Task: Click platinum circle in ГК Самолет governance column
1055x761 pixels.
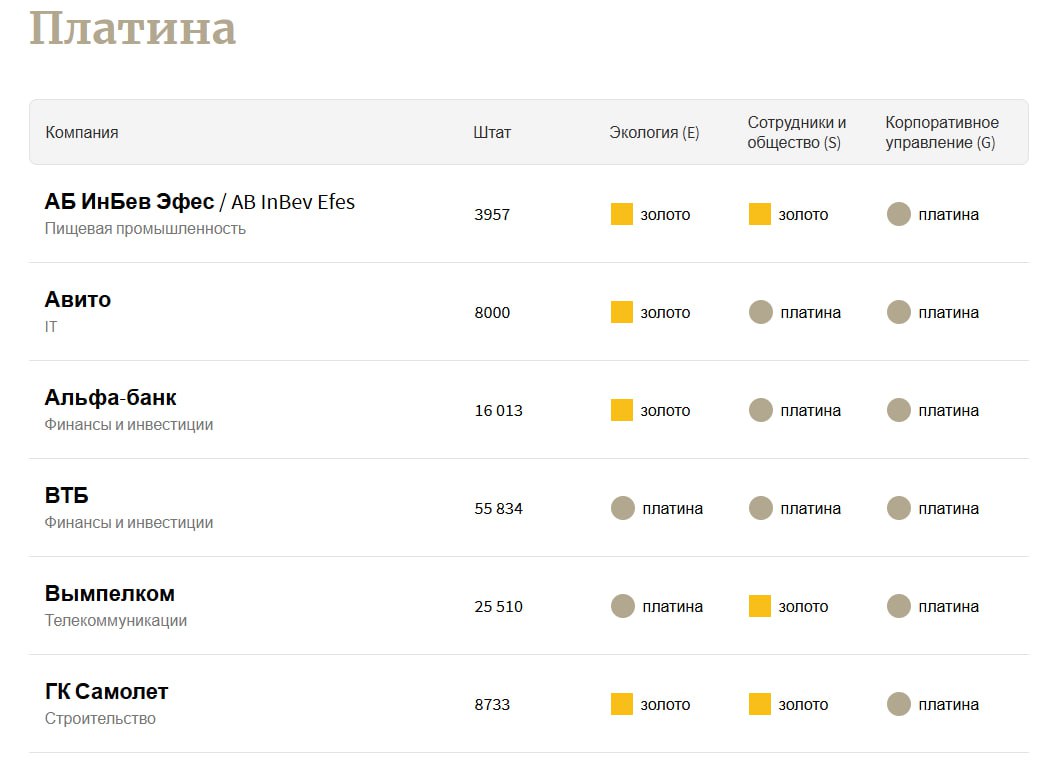Action: click(x=899, y=704)
